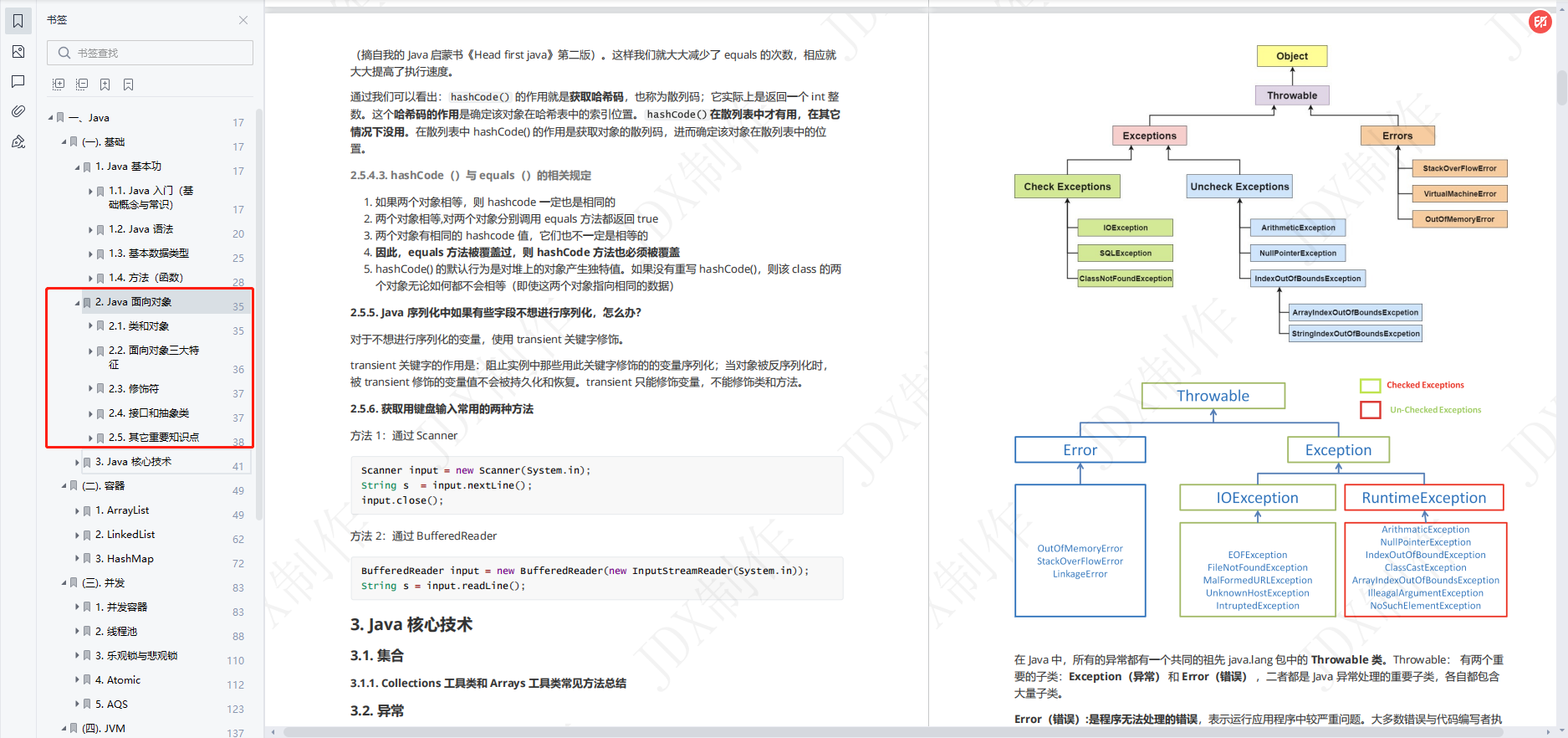Collapse the 一、Java bookmark node
This screenshot has height=738, width=1568.
pos(51,118)
